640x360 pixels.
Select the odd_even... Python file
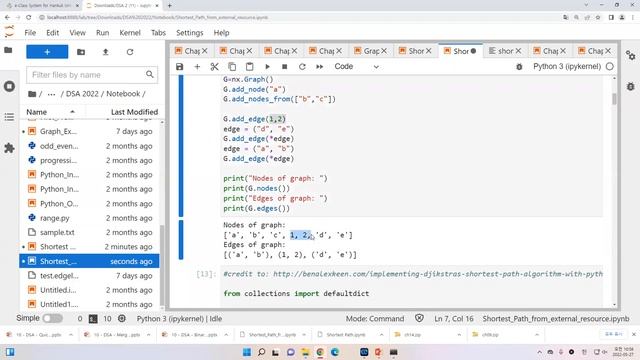click(x=90, y=146)
